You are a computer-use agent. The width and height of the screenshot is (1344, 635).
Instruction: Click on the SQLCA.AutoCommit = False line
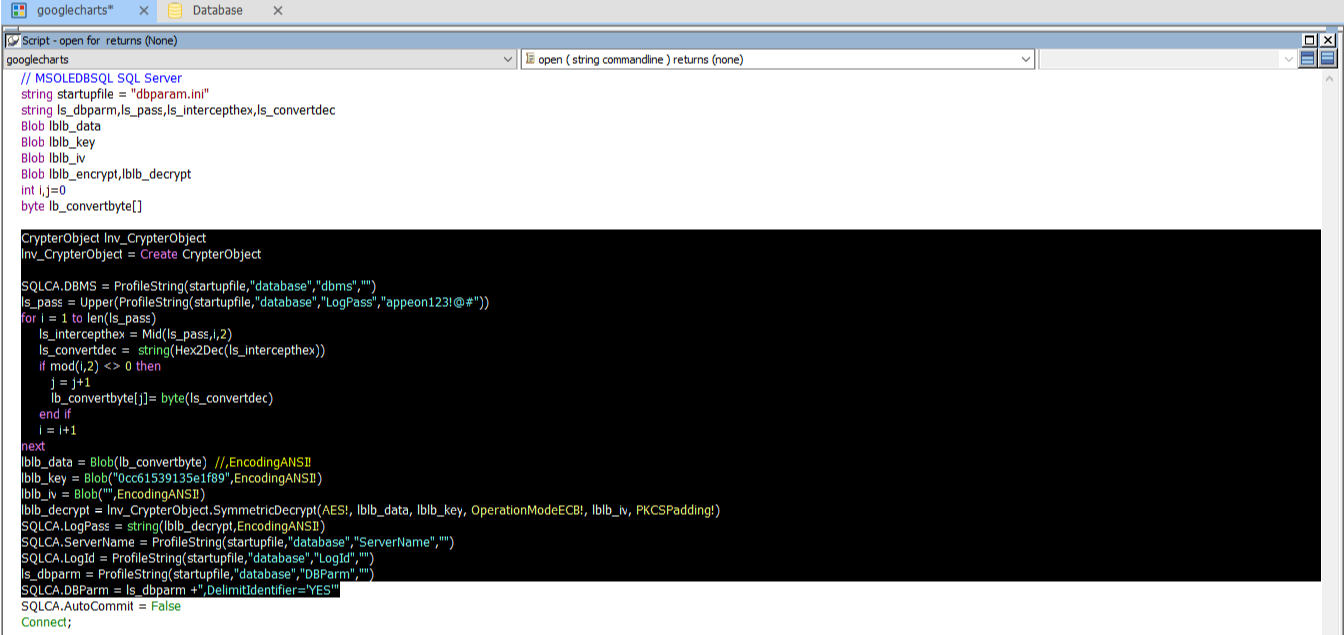coord(101,606)
